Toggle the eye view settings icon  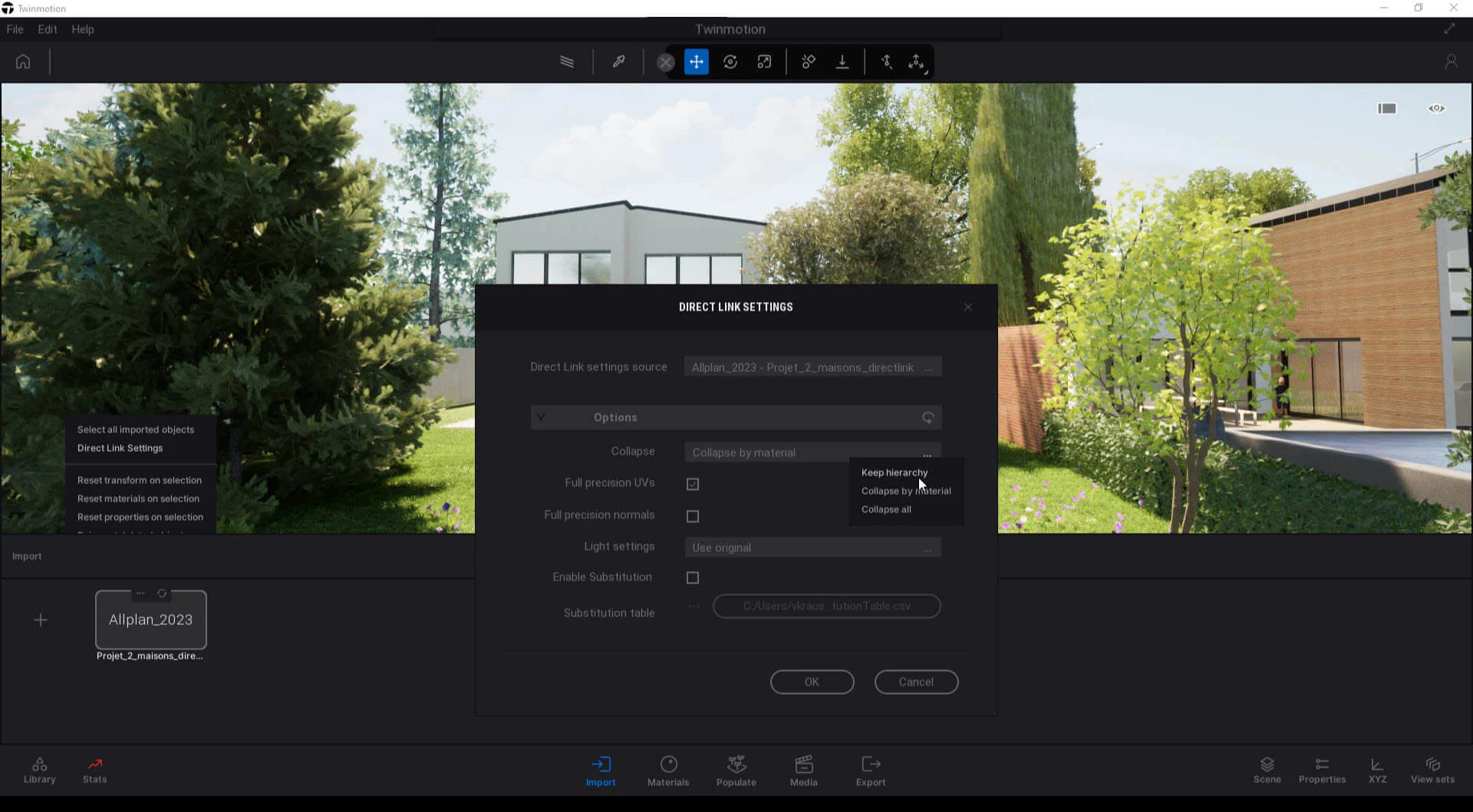(x=1437, y=108)
